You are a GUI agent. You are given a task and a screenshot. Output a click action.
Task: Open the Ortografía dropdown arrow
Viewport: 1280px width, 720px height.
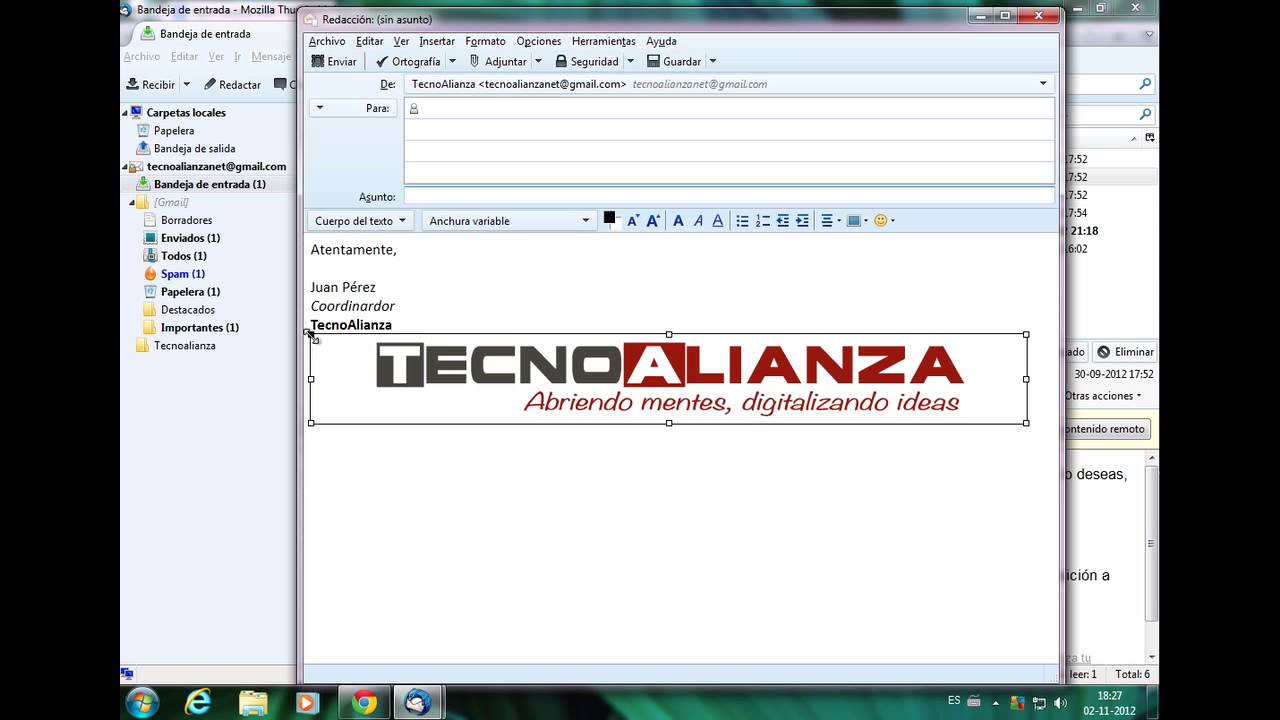pos(452,61)
